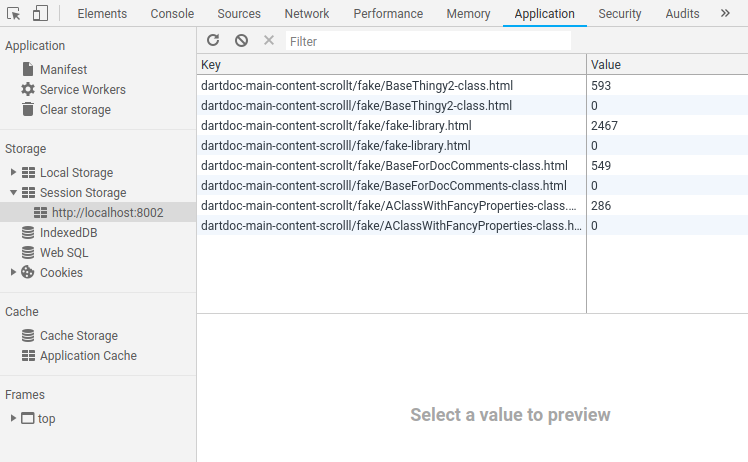
Task: Activate the inspect element picker icon
Action: 14,14
